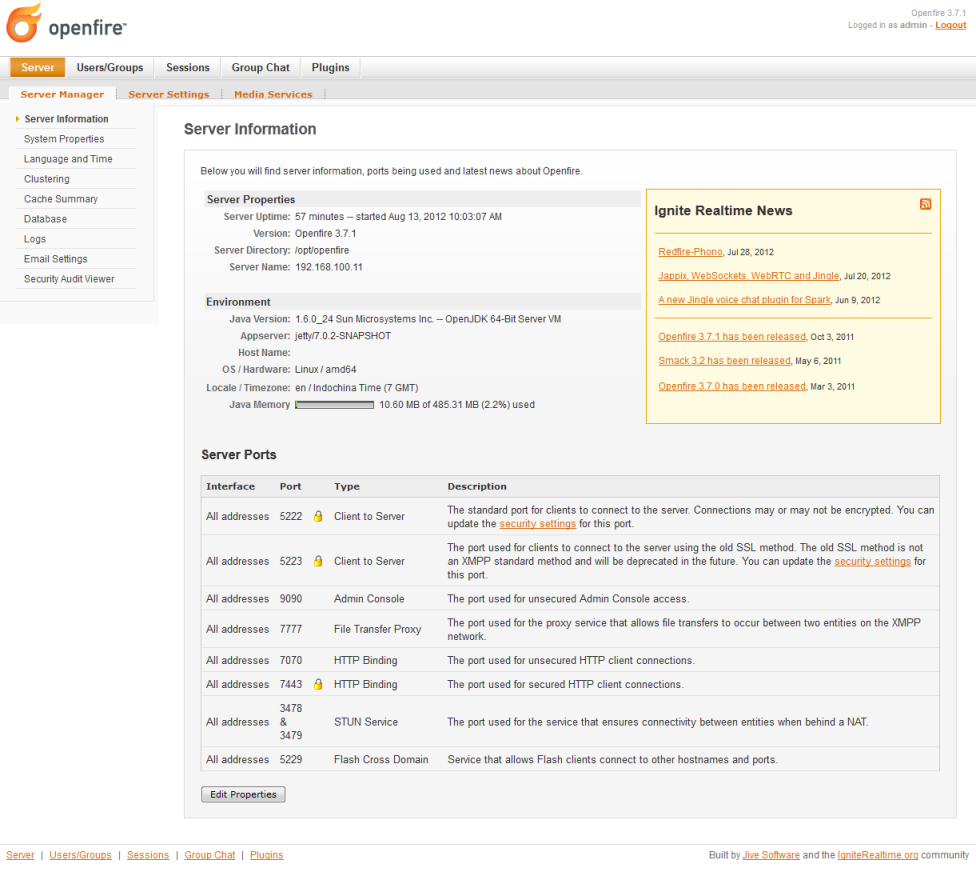Open the Openfire 3.7.0 has been released link
This screenshot has height=870, width=976.
point(732,386)
